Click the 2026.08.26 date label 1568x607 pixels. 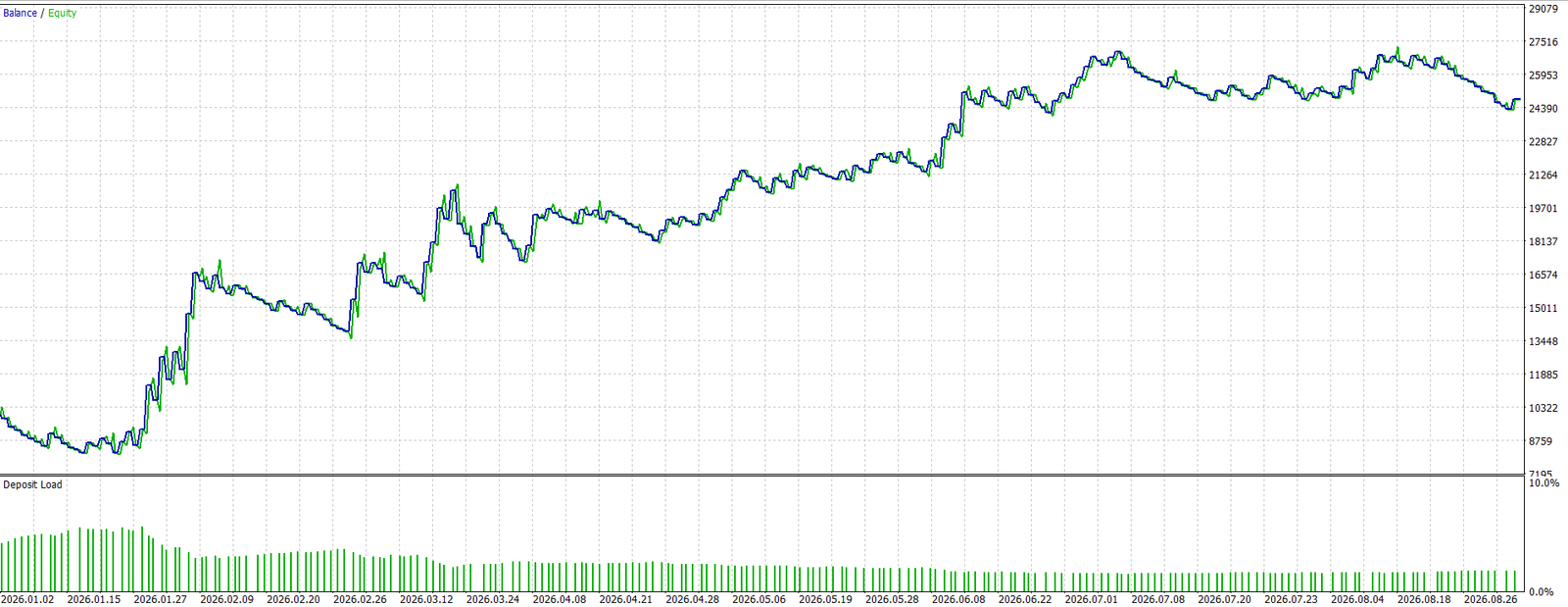click(1491, 599)
